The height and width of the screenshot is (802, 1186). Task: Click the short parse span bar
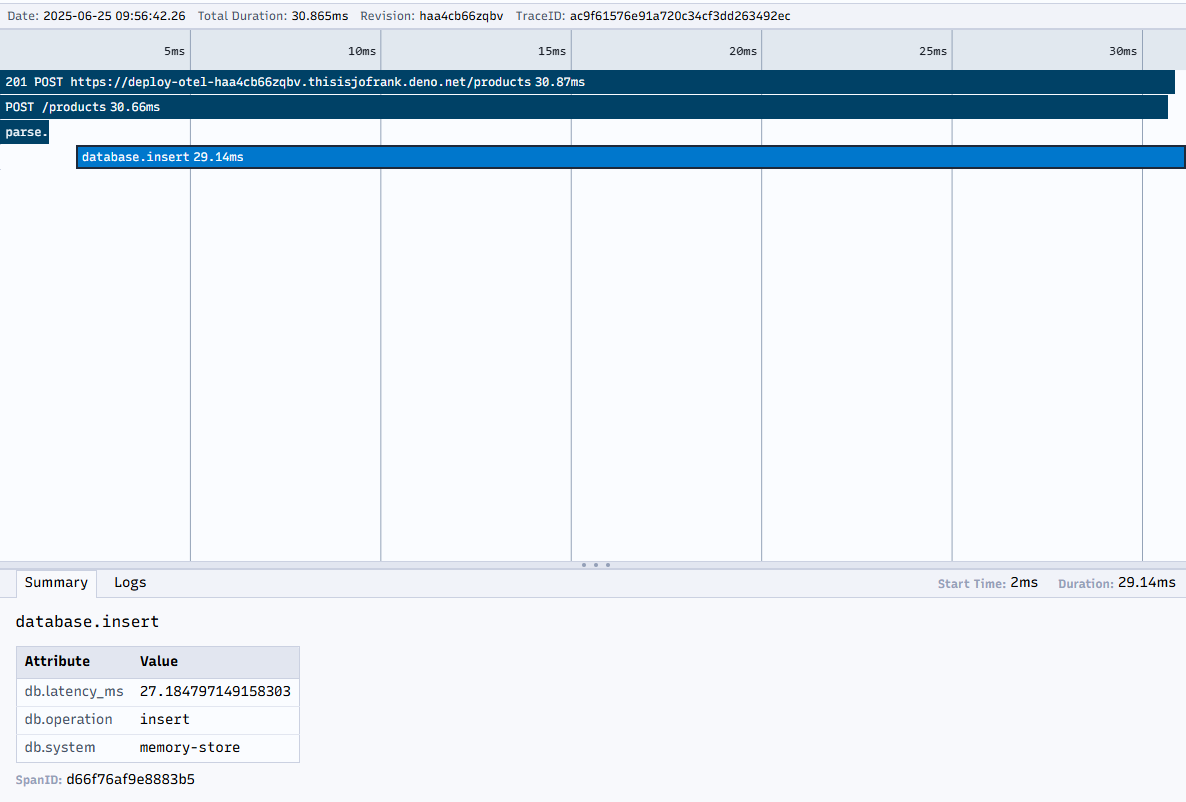25,132
